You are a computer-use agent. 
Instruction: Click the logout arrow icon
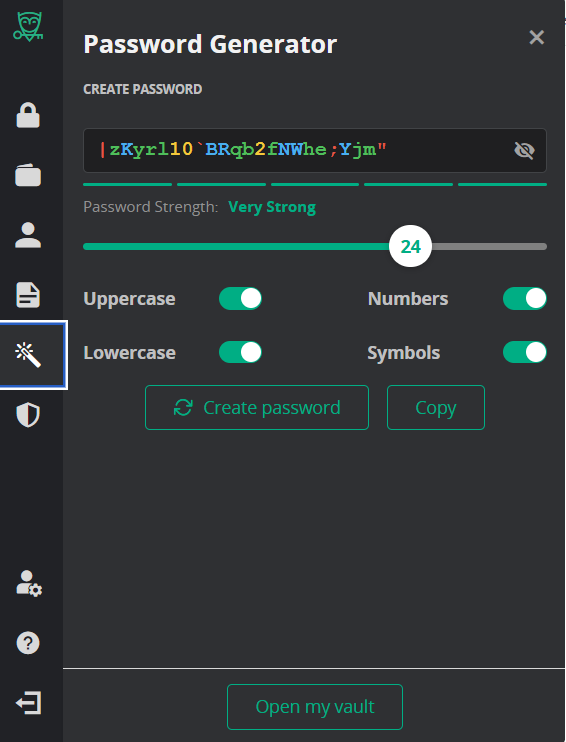tap(28, 703)
